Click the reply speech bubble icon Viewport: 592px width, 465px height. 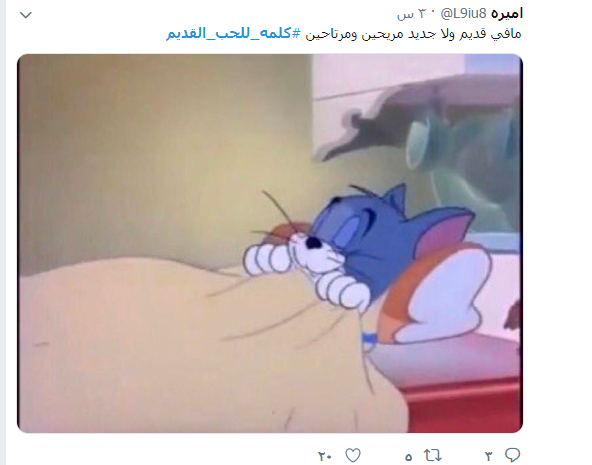click(x=512, y=455)
